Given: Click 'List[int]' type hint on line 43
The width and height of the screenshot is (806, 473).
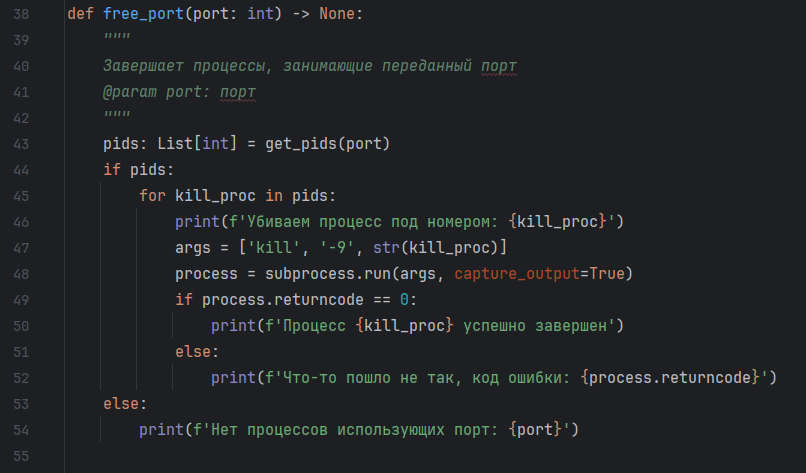Looking at the screenshot, I should (x=197, y=144).
